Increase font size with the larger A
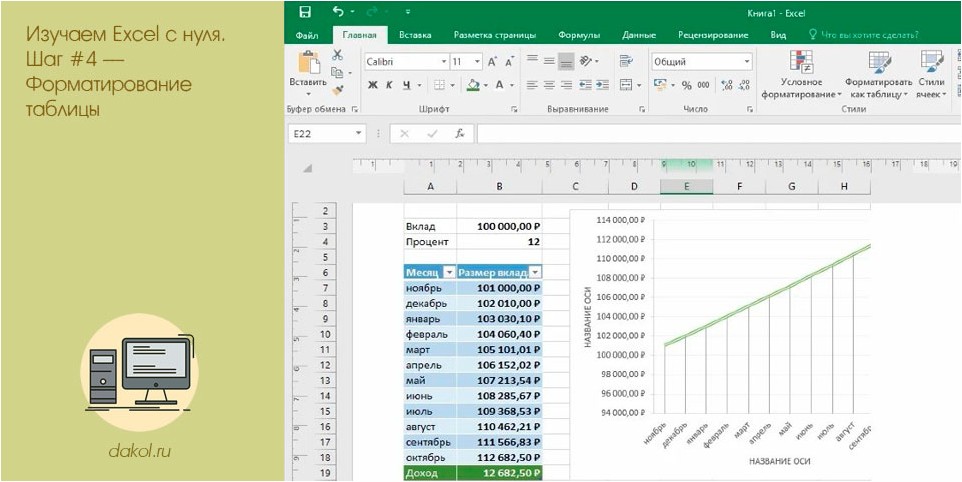Viewport: 962px width, 482px height. coord(493,62)
